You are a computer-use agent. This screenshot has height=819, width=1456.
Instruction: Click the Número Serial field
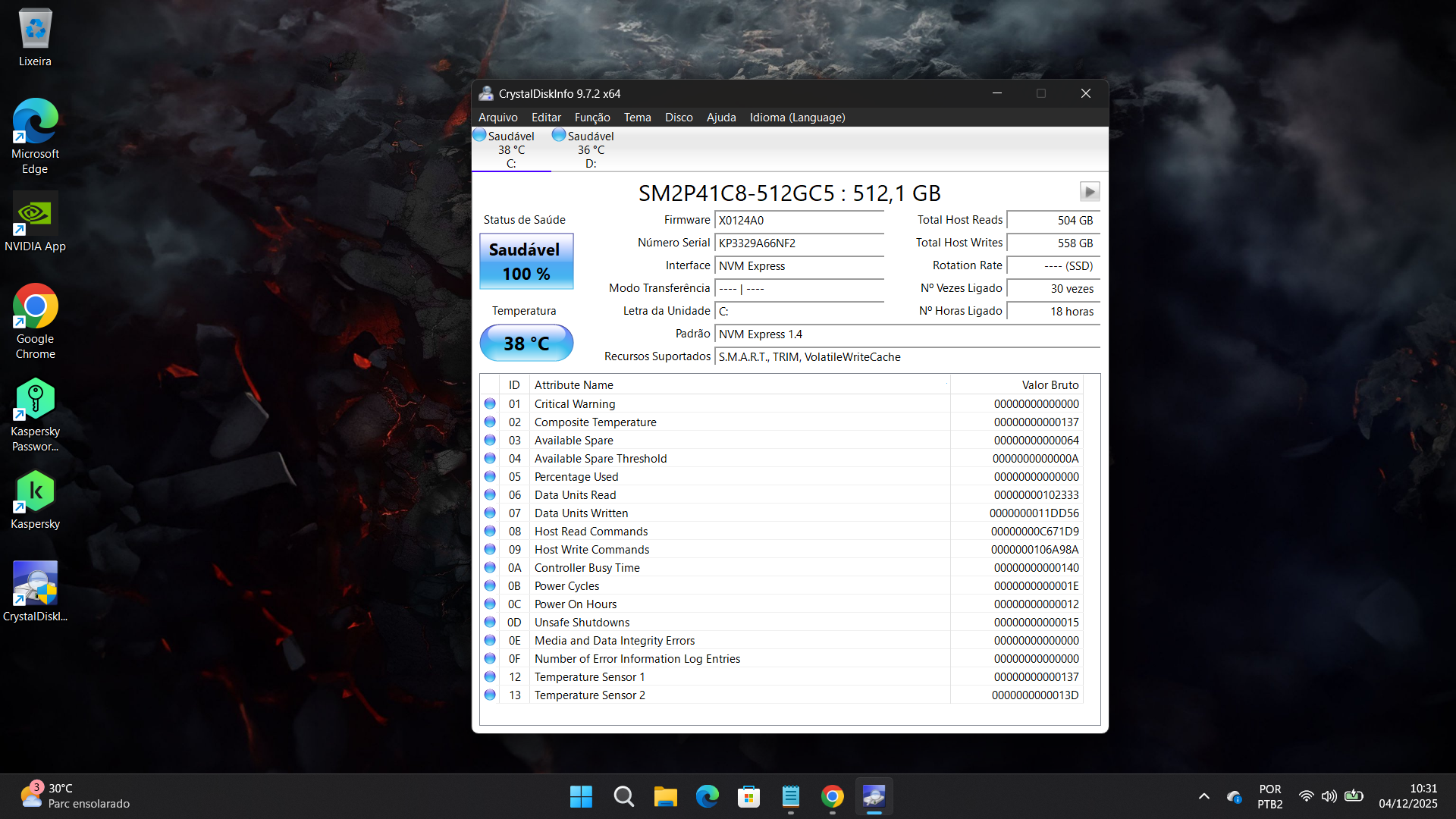coord(799,243)
